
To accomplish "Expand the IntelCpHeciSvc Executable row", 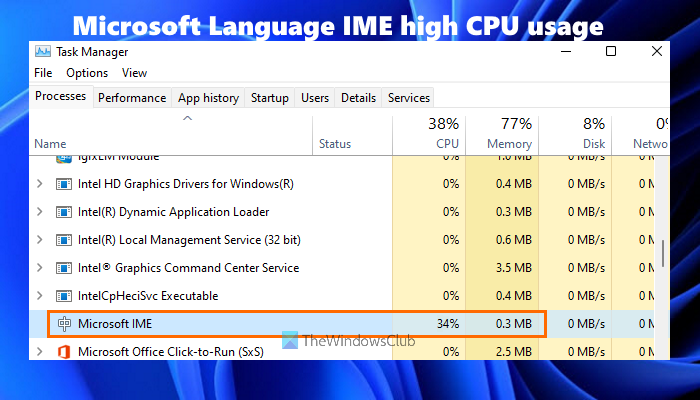I will click(x=40, y=296).
